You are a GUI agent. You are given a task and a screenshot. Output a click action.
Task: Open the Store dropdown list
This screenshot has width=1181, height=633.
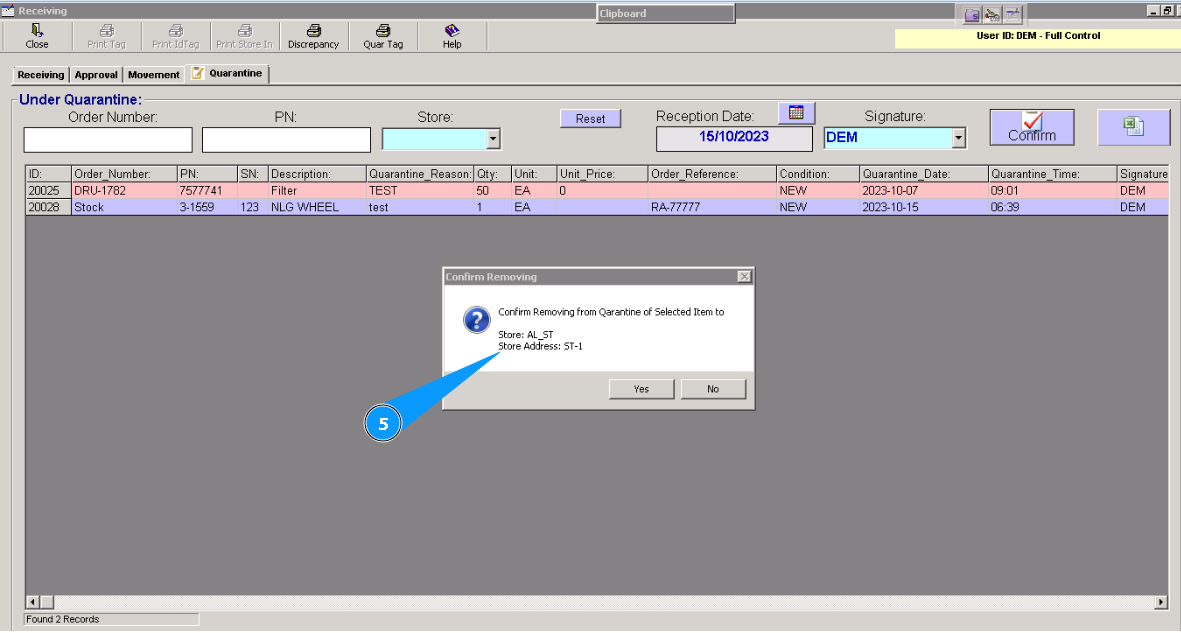click(492, 139)
